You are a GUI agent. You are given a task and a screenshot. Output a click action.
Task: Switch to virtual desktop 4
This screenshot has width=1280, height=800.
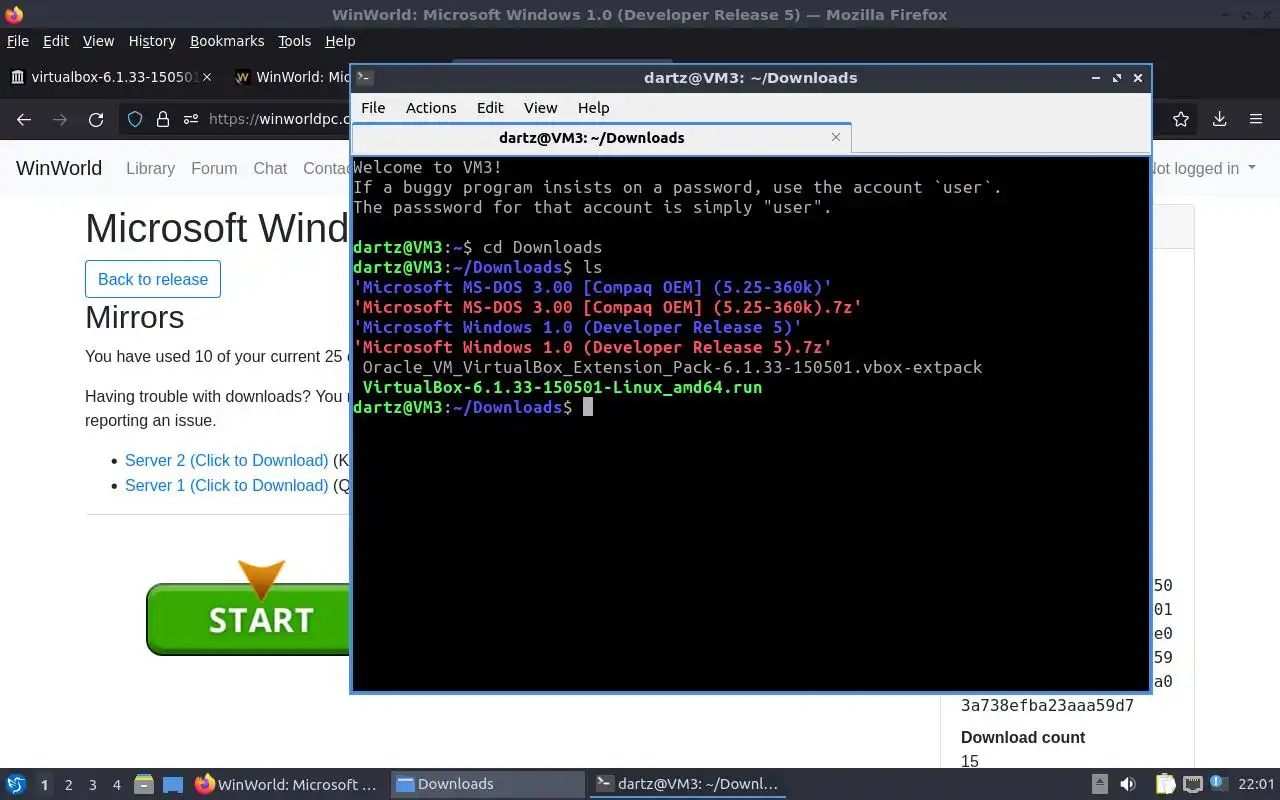point(117,785)
